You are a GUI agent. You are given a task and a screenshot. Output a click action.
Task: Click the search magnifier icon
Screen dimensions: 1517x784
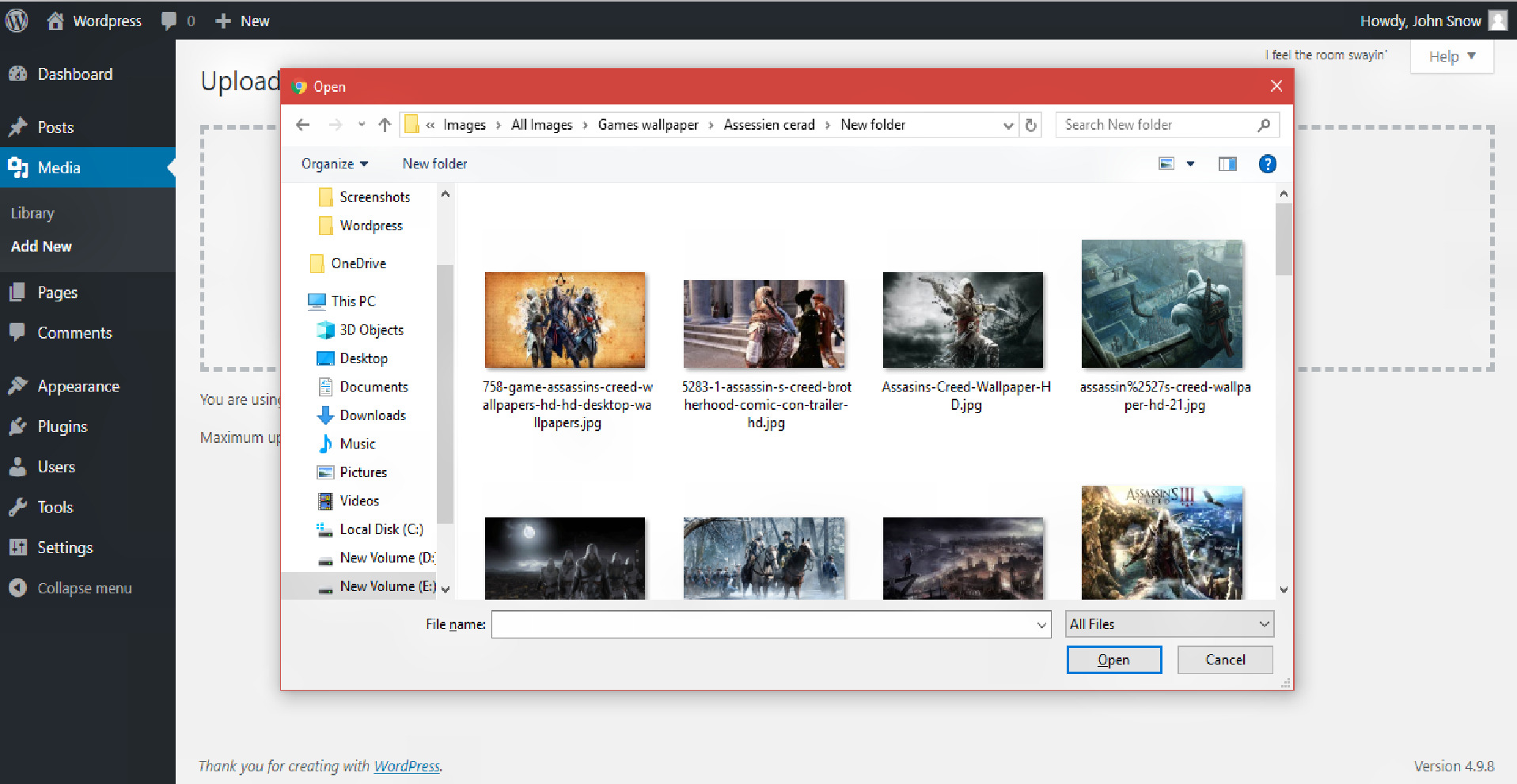tap(1264, 125)
